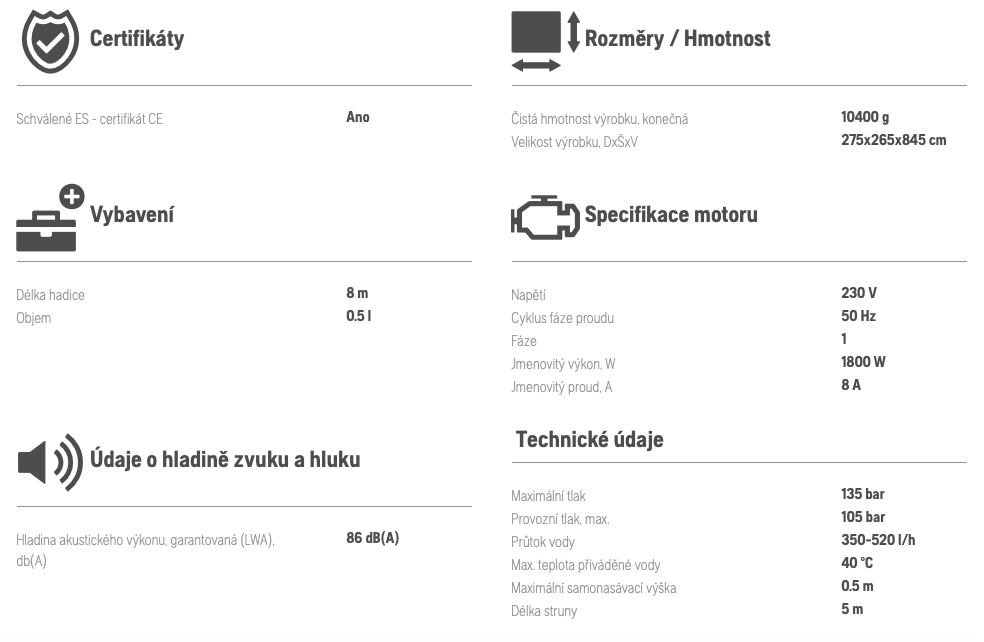Click the horizontal width arrow under the square
984x642 pixels.
coord(536,65)
